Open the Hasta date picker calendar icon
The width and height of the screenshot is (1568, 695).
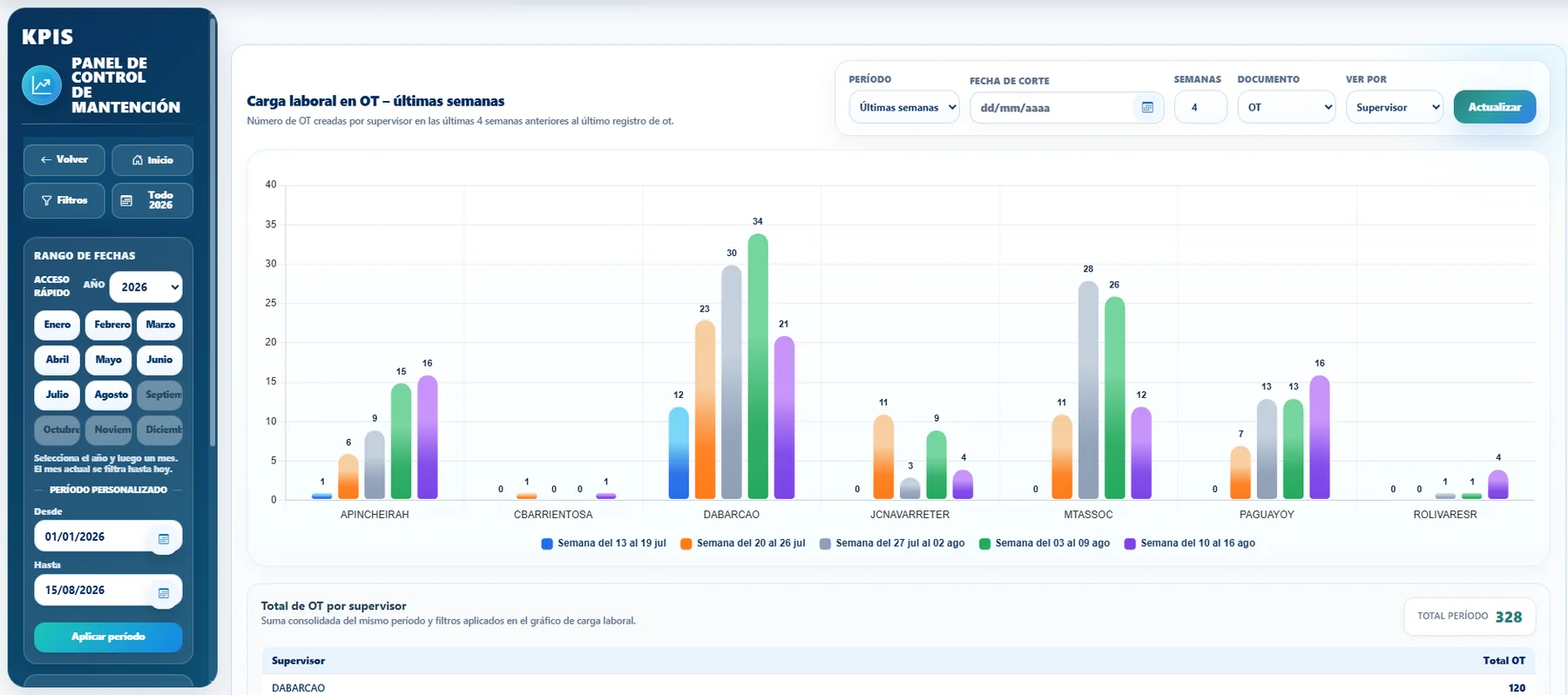[x=163, y=593]
